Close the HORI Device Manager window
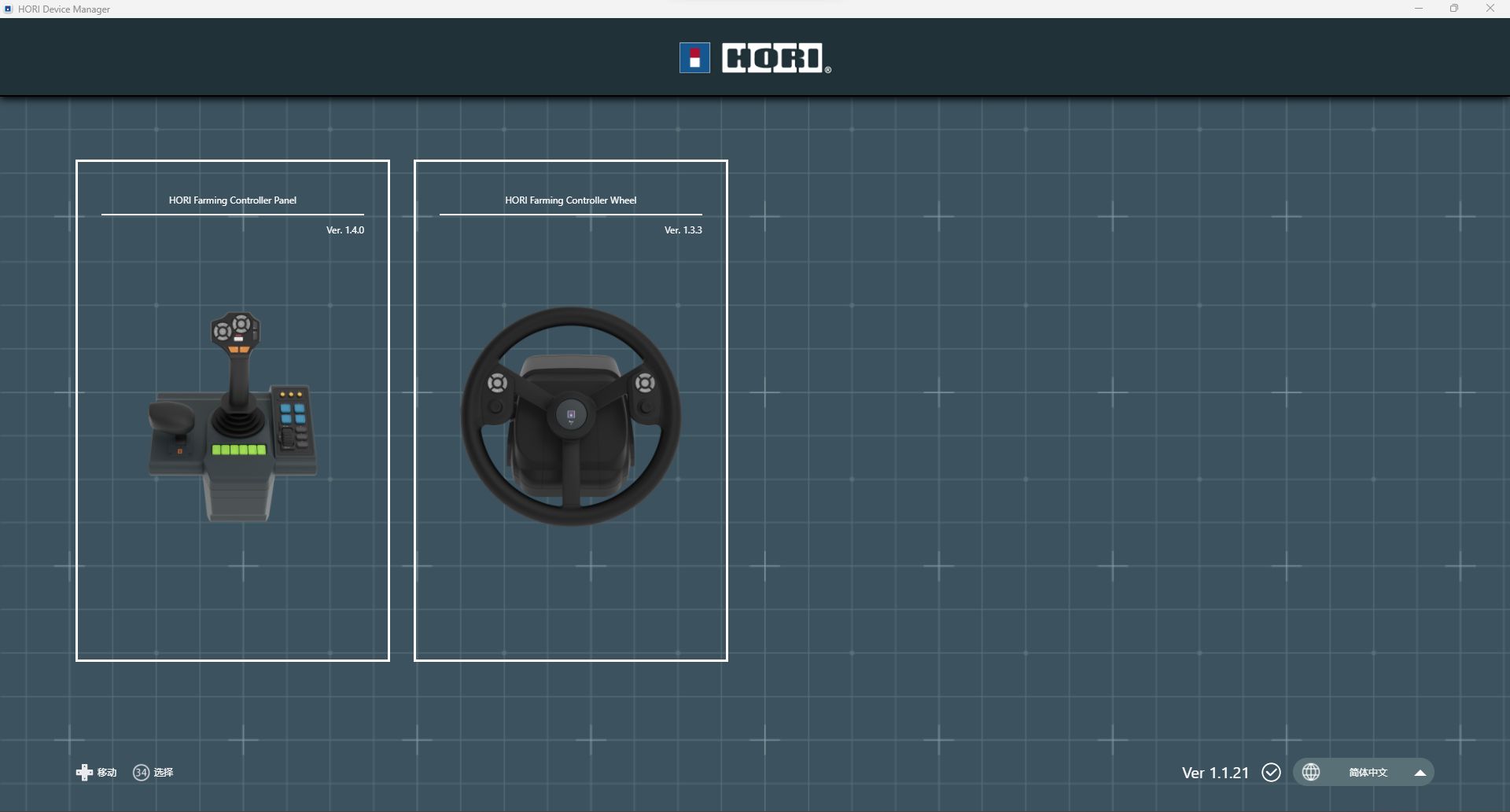The width and height of the screenshot is (1510, 812). pos(1490,9)
